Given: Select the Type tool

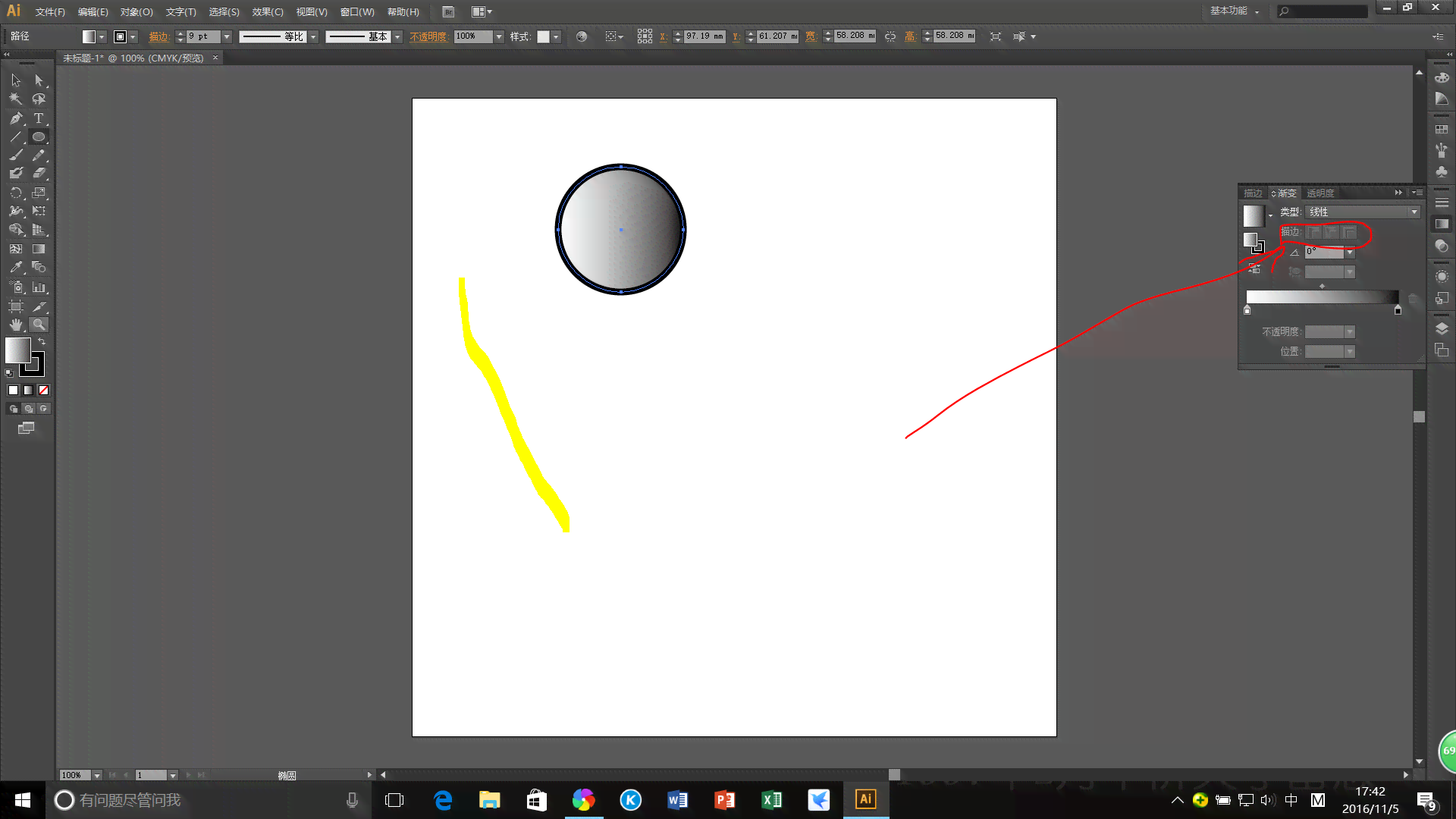Looking at the screenshot, I should coord(38,117).
